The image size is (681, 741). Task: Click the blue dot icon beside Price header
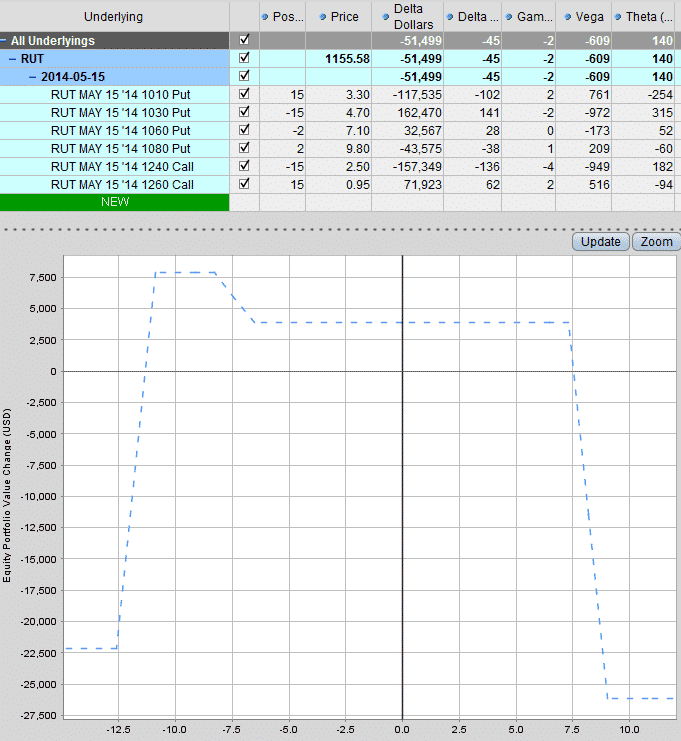323,17
